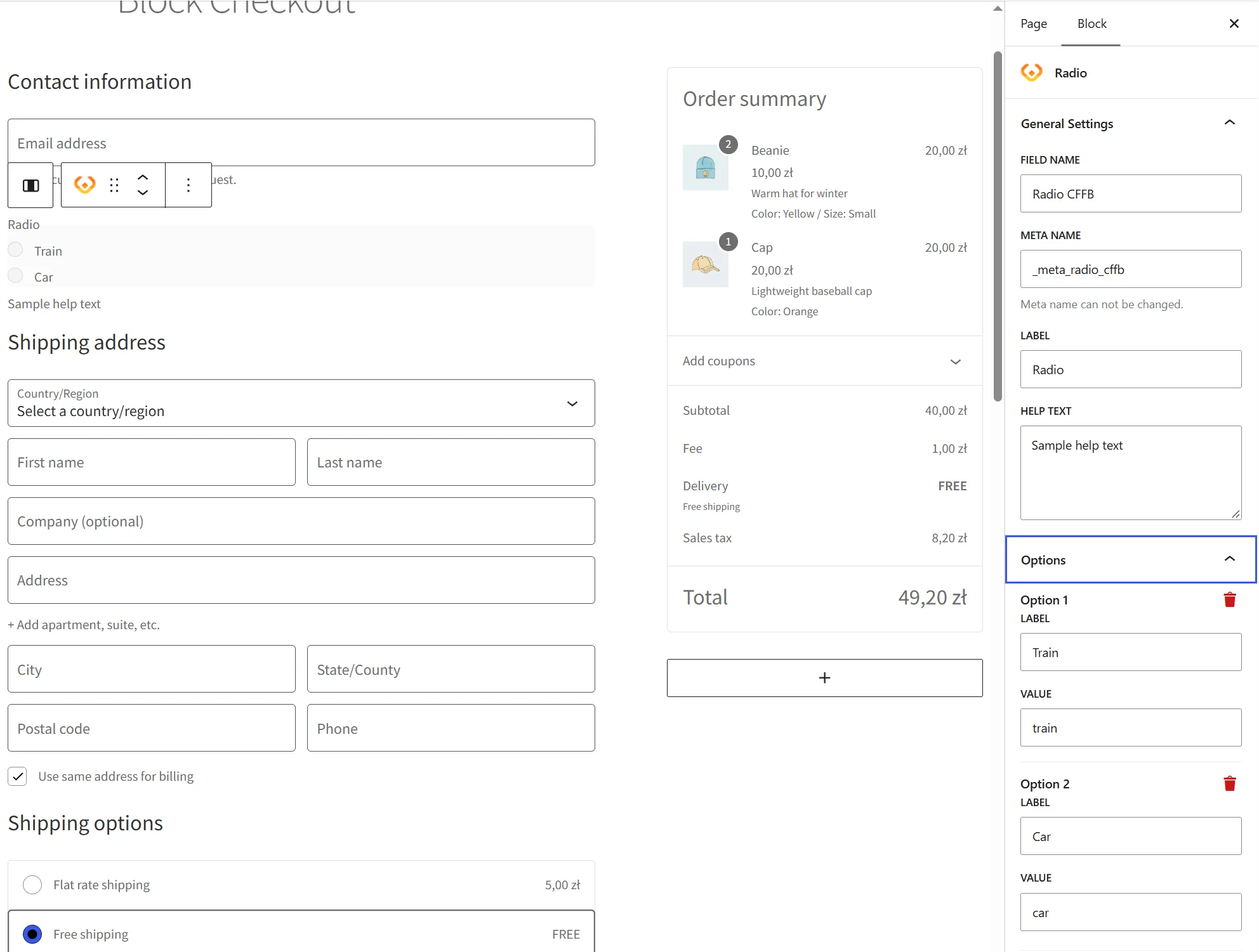Click the Email address field
The width and height of the screenshot is (1259, 952).
(301, 143)
